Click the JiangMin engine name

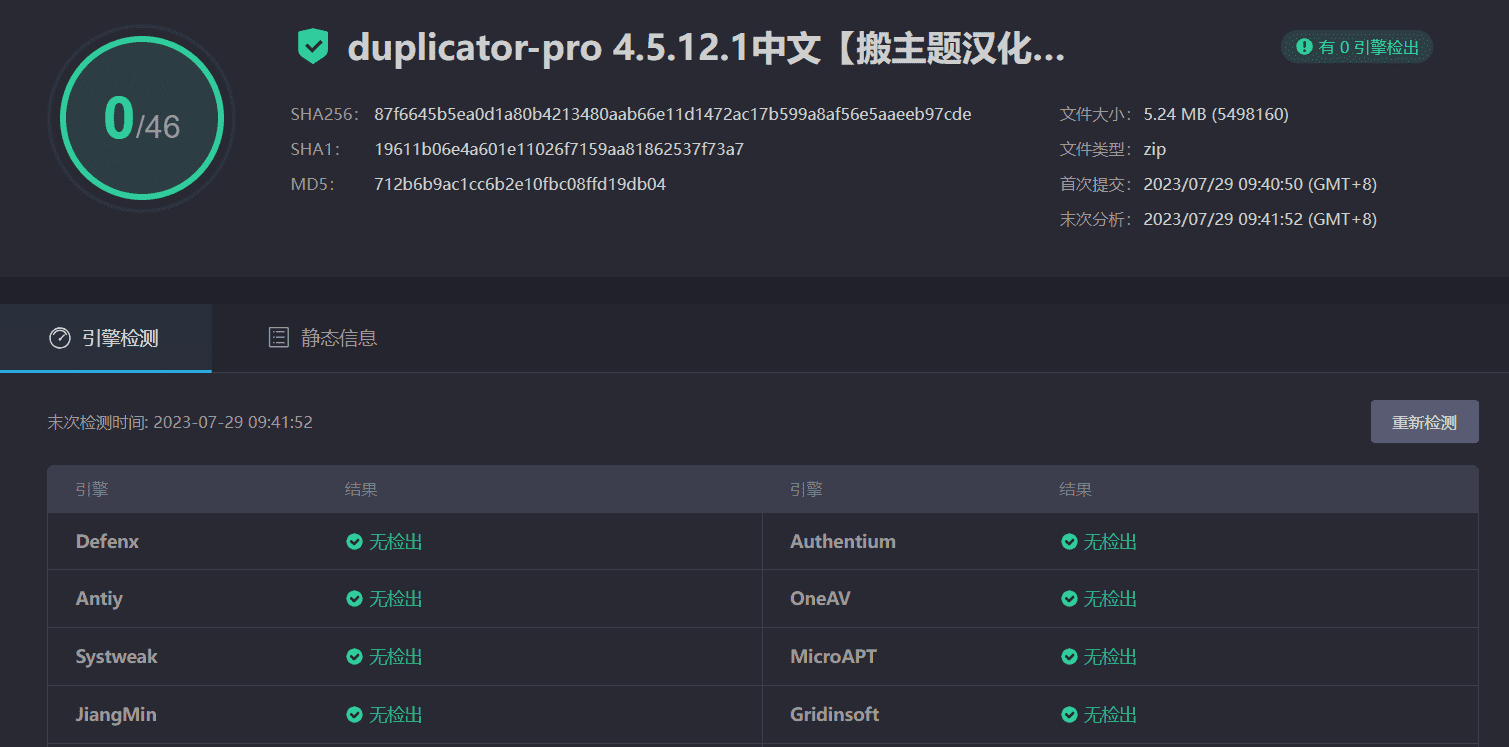[116, 715]
